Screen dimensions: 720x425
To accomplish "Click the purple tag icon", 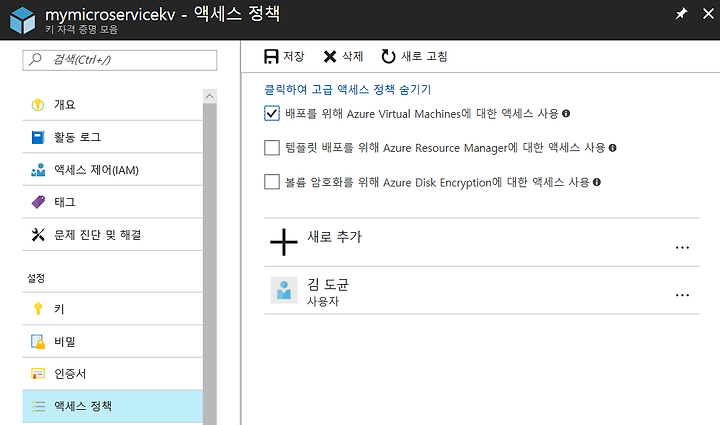I will 38,202.
